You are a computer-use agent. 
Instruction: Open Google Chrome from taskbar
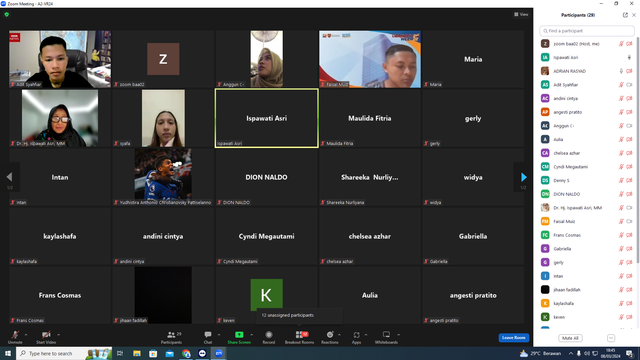[186, 353]
